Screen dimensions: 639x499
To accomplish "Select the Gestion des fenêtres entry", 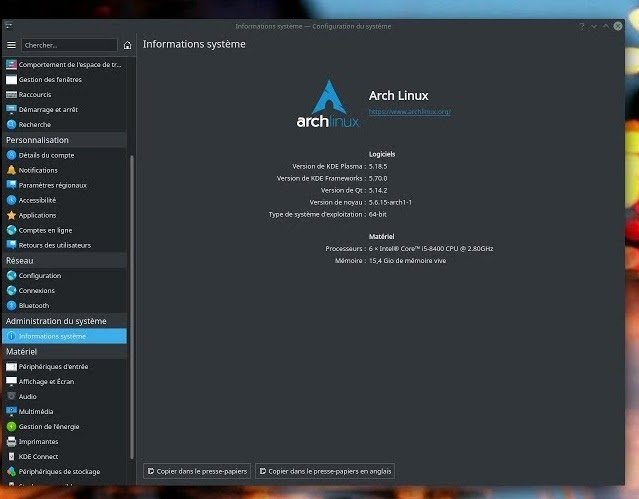I will point(64,79).
